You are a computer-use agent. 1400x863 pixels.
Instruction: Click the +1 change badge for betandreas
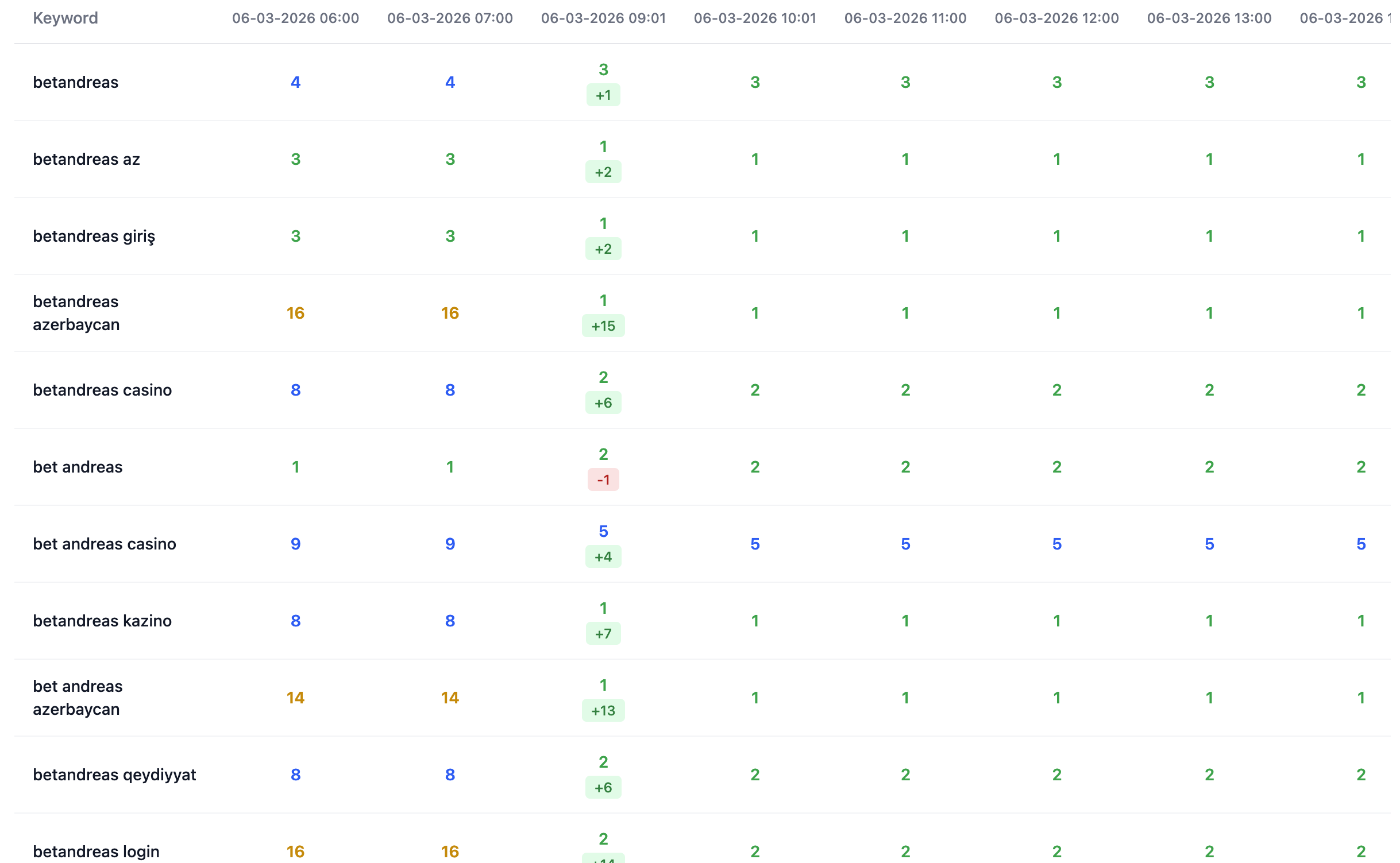[603, 95]
